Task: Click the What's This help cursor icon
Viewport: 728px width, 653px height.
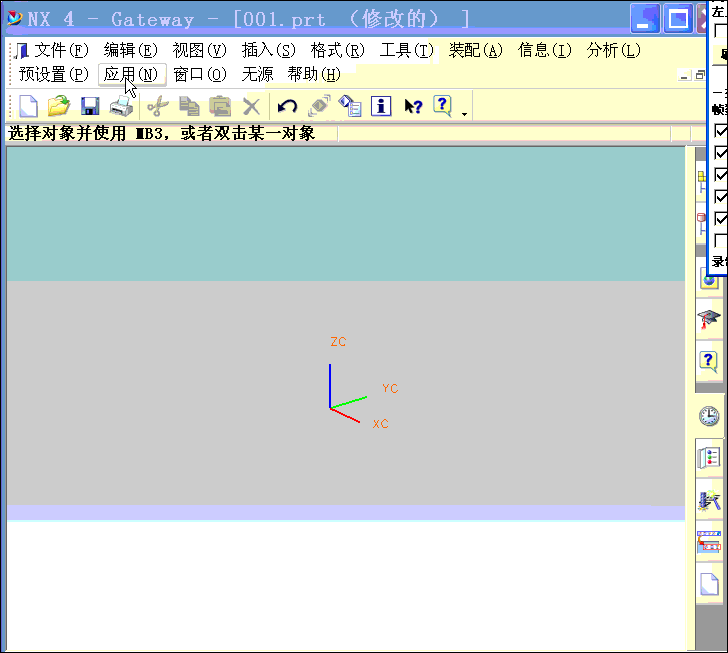Action: pos(413,106)
